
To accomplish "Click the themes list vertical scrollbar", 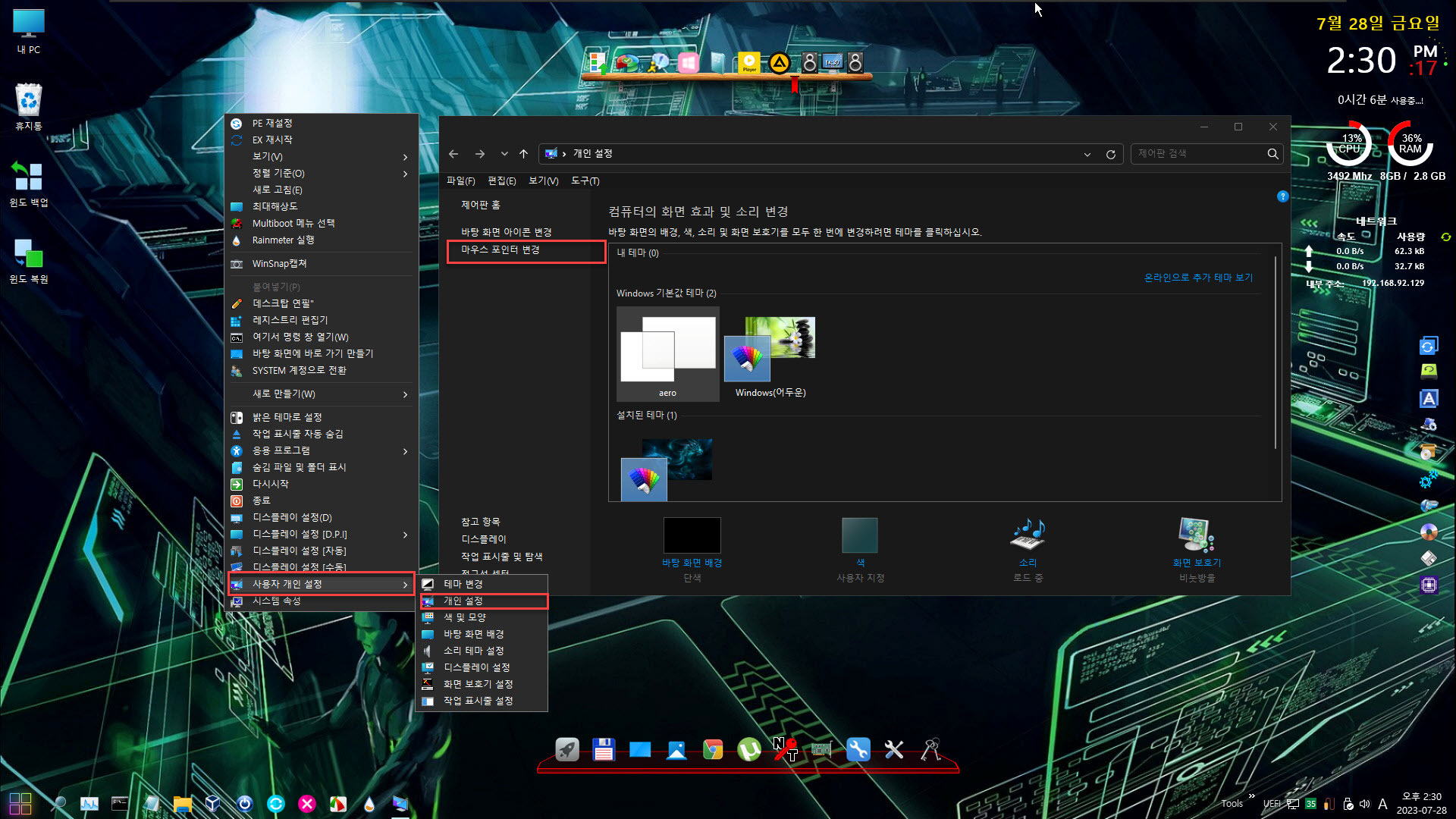I will (x=1276, y=354).
